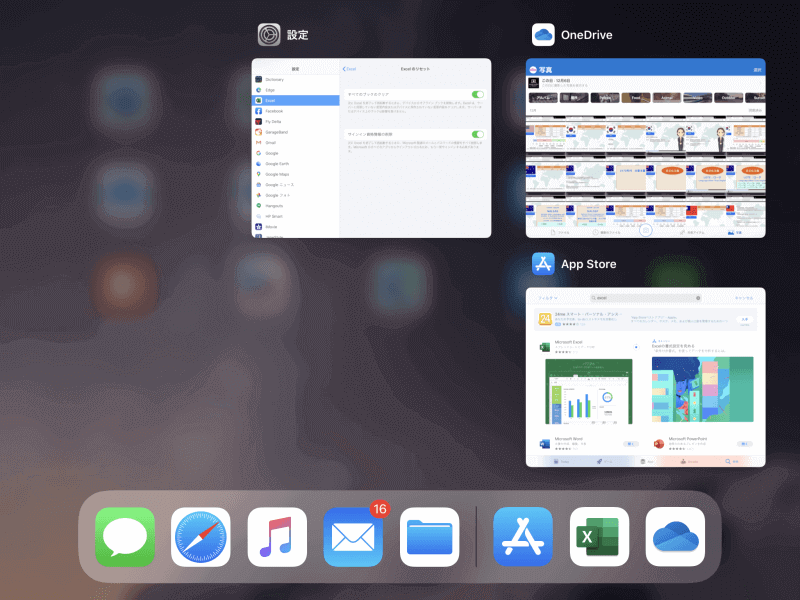
Task: Switch to the Arcade tab in App Store
Action: (689, 461)
